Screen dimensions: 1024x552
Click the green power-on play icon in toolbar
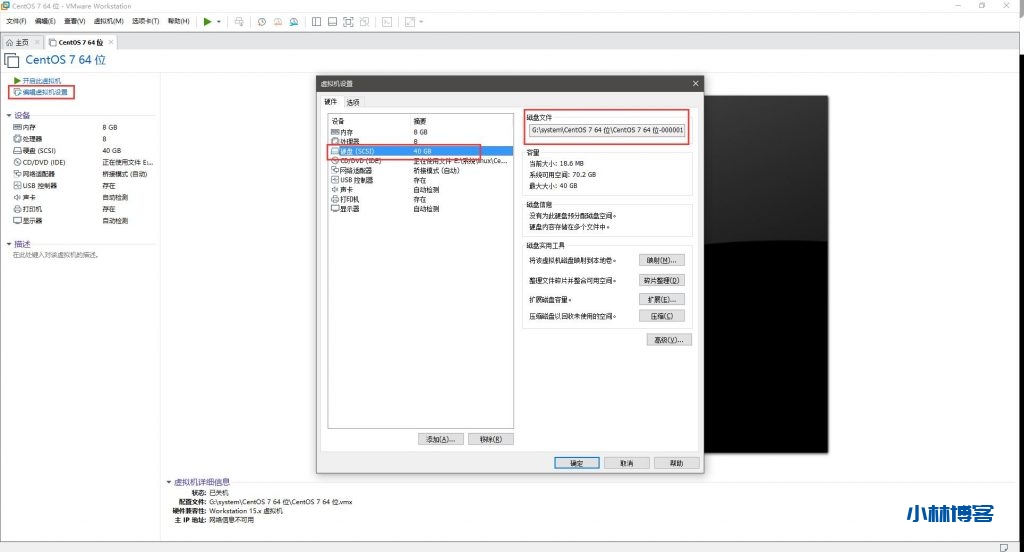(207, 21)
